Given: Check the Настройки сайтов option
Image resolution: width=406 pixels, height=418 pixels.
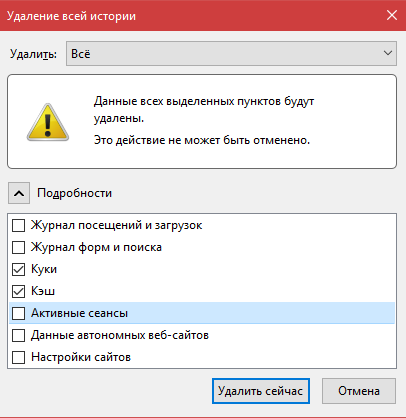Looking at the screenshot, I should coord(18,357).
